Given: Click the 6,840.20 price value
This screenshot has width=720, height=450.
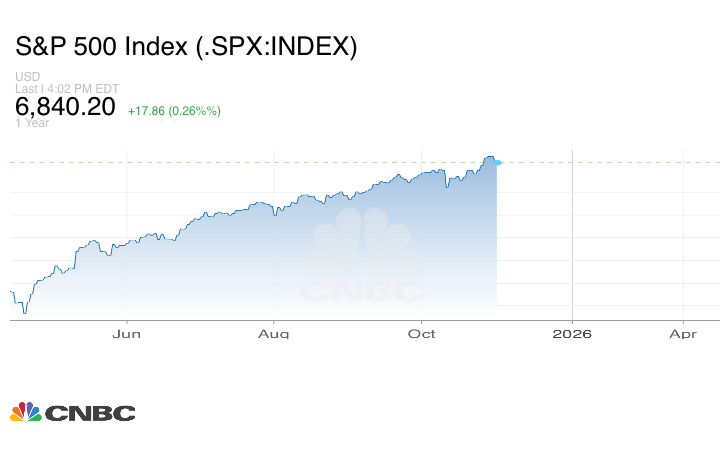Looking at the screenshot, I should [x=65, y=107].
